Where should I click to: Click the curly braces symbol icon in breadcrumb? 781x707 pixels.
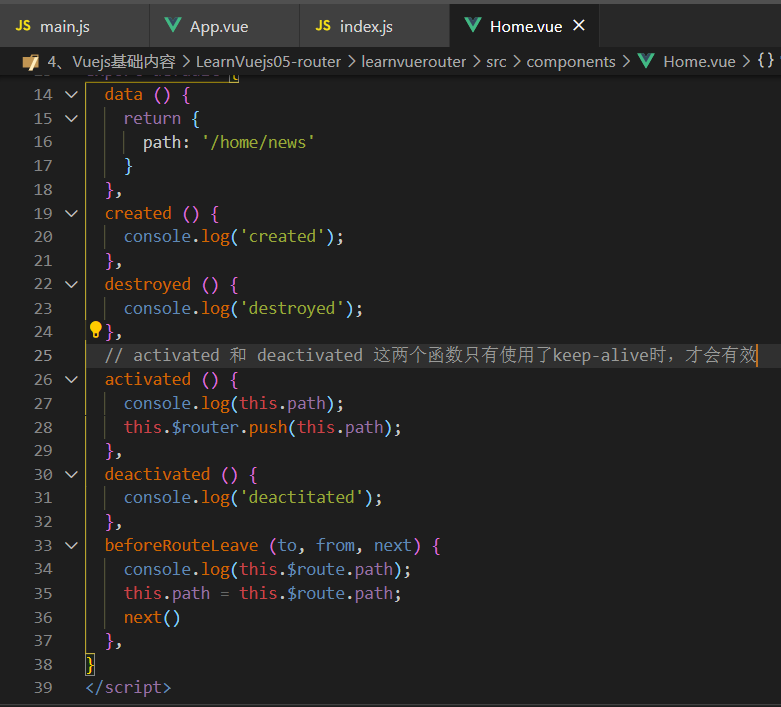766,61
